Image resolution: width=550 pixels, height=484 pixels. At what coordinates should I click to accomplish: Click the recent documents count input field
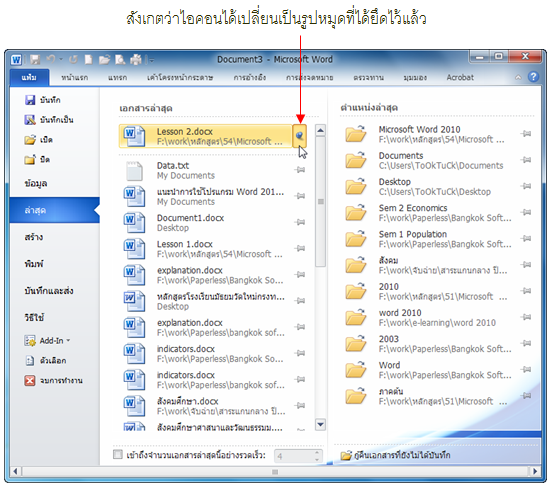pyautogui.click(x=294, y=456)
